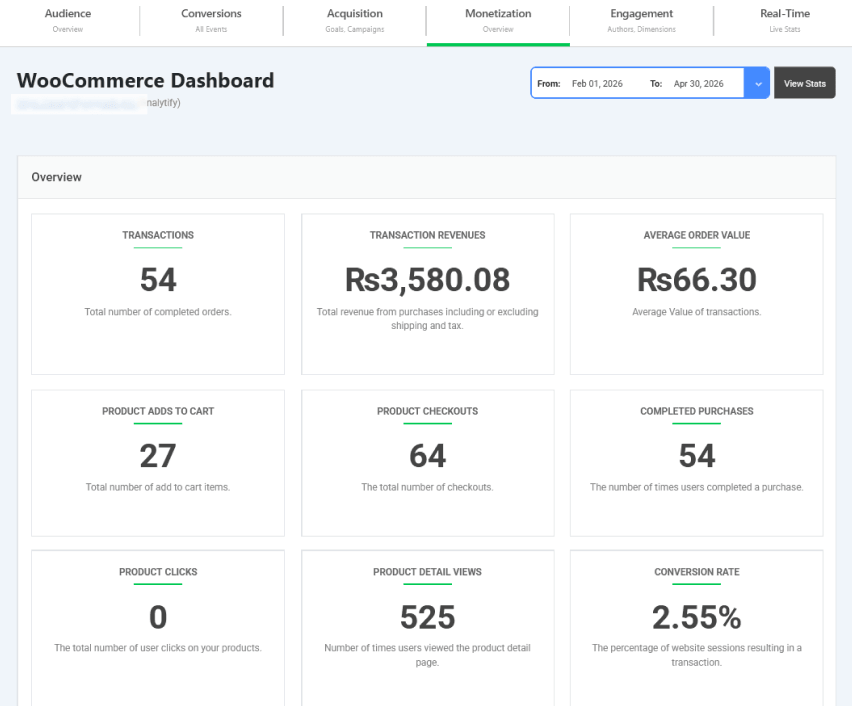This screenshot has width=852, height=706.
Task: Expand the date range dropdown arrow
Action: tap(757, 84)
